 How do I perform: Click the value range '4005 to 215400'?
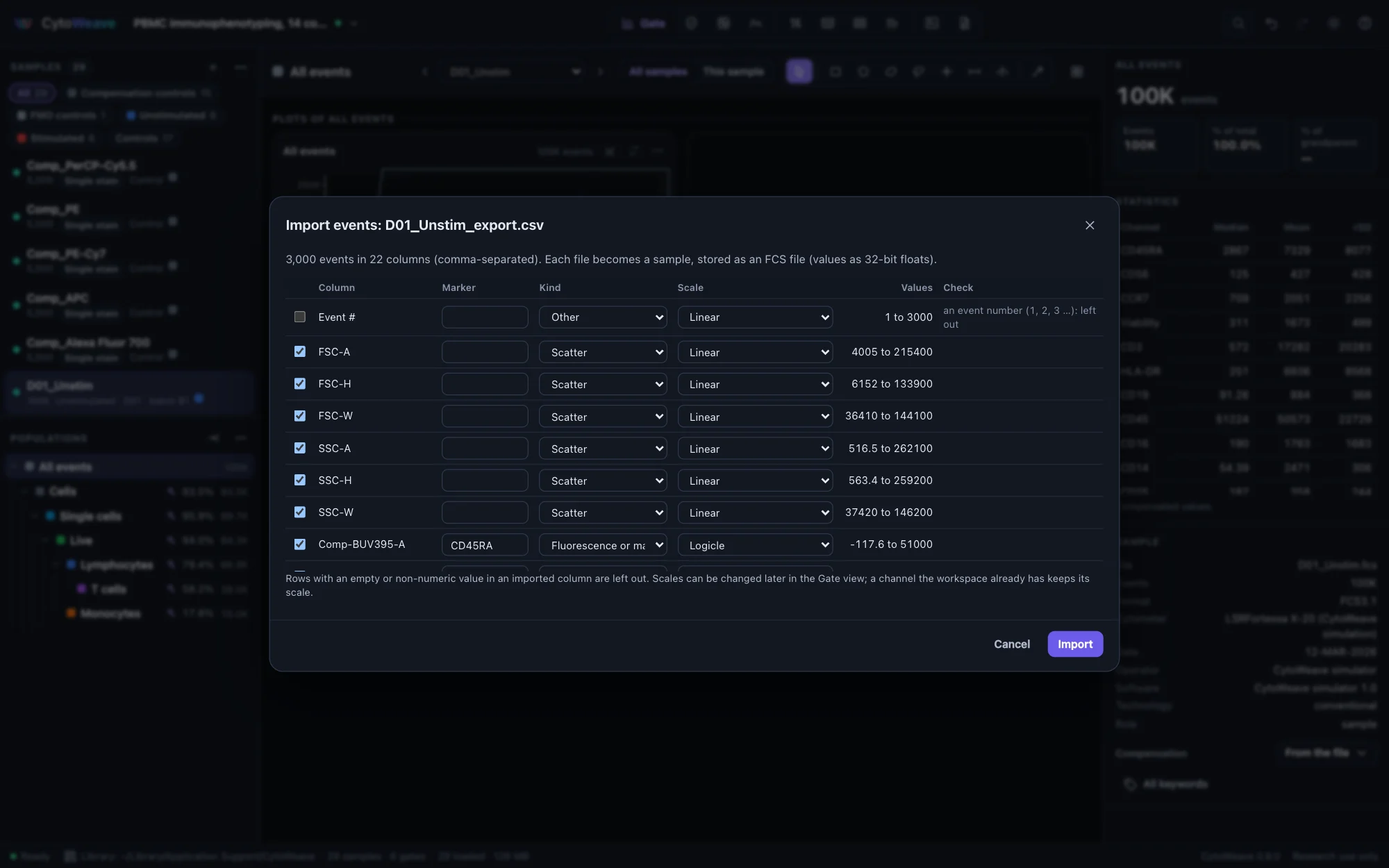(892, 351)
